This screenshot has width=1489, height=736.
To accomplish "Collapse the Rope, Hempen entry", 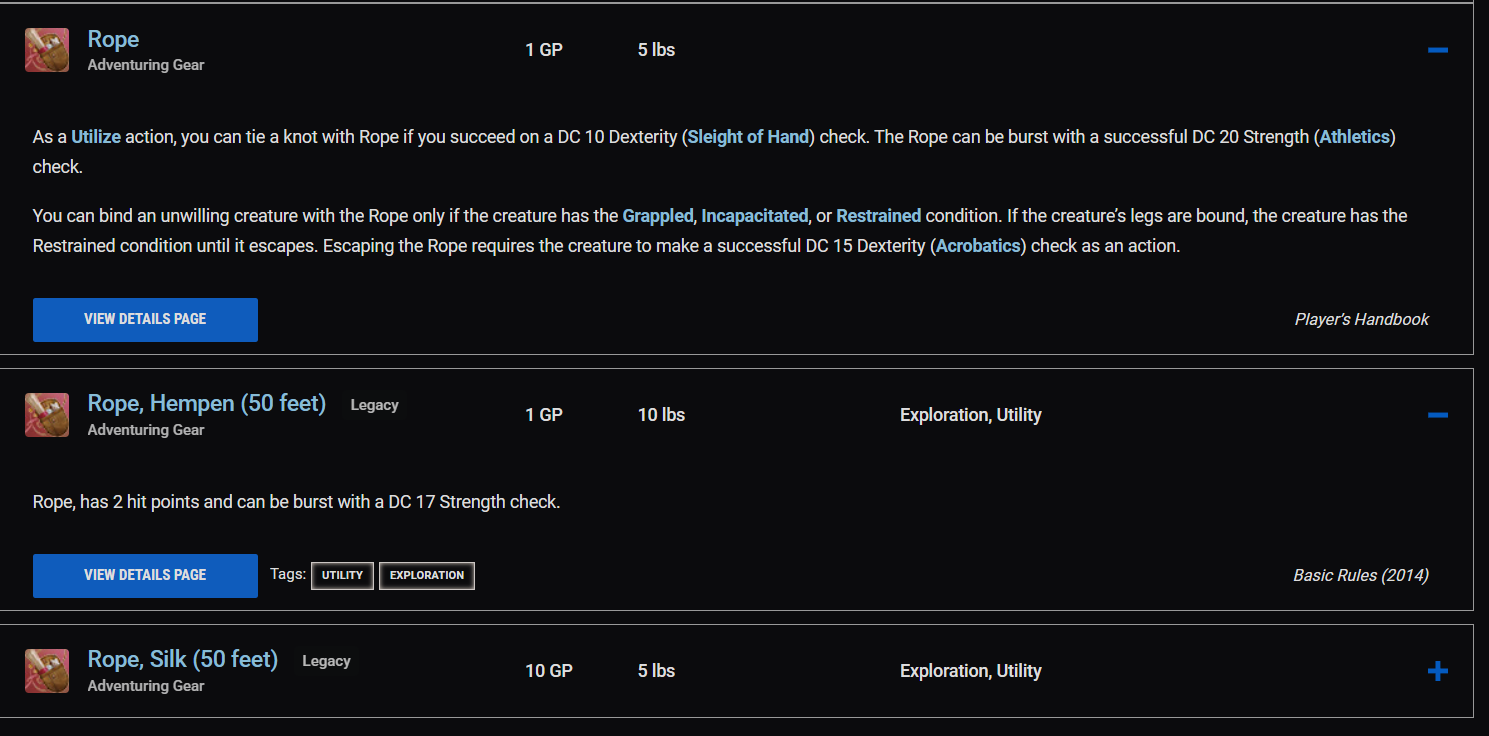I will pyautogui.click(x=1437, y=415).
